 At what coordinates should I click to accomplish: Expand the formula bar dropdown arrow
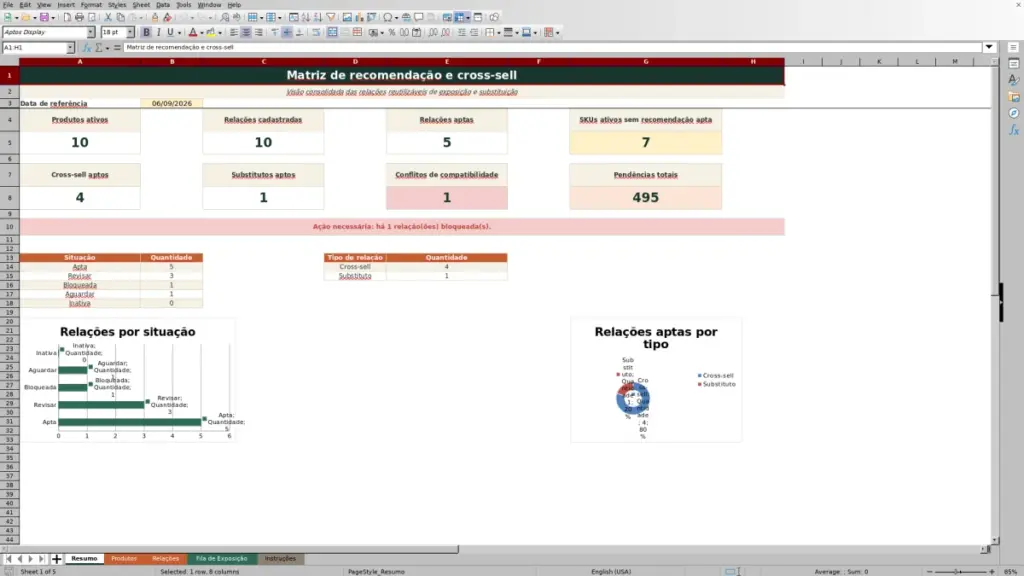989,47
